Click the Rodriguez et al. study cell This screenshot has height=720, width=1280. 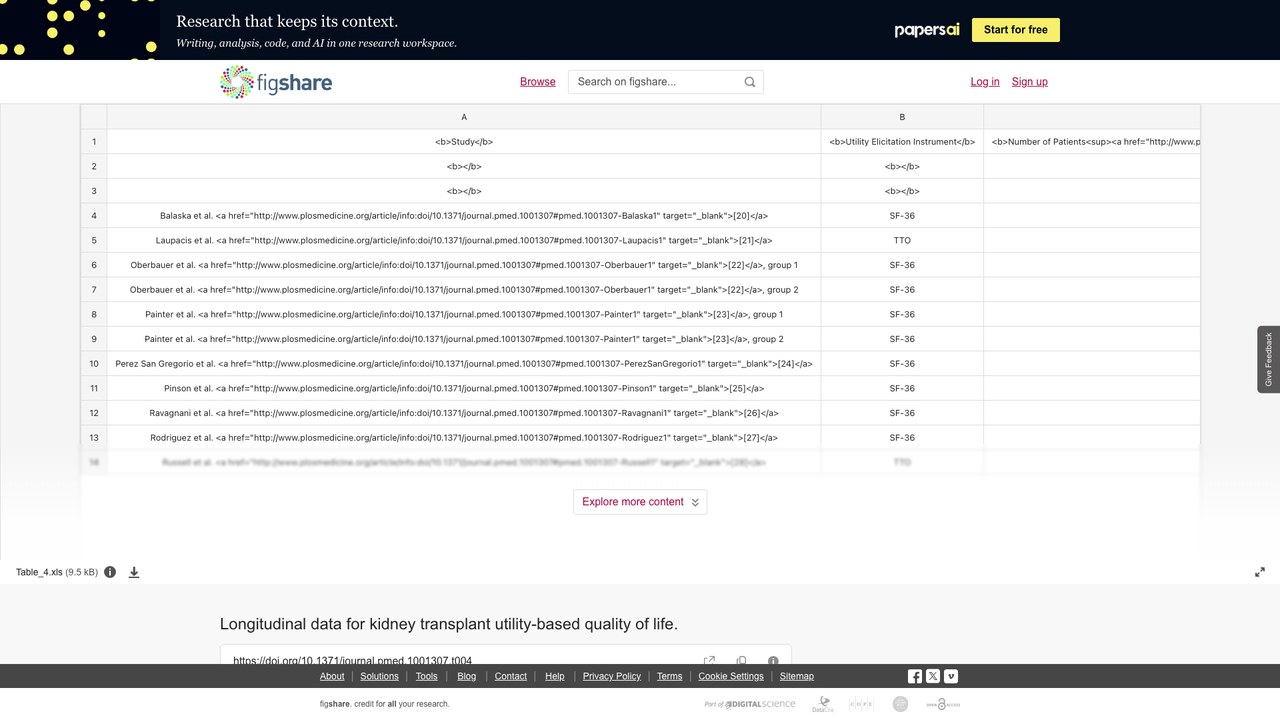464,437
